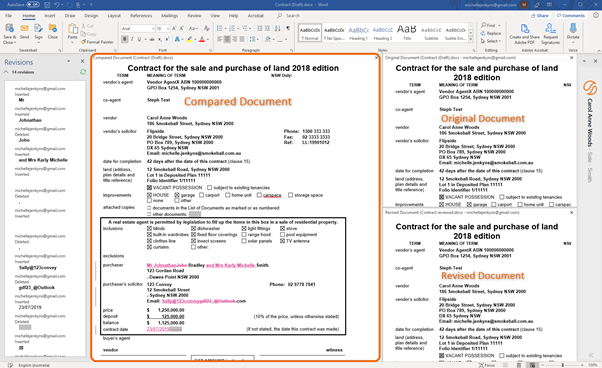Image resolution: width=602 pixels, height=368 pixels.
Task: Toggle the AutoSave switch
Action: click(33, 5)
